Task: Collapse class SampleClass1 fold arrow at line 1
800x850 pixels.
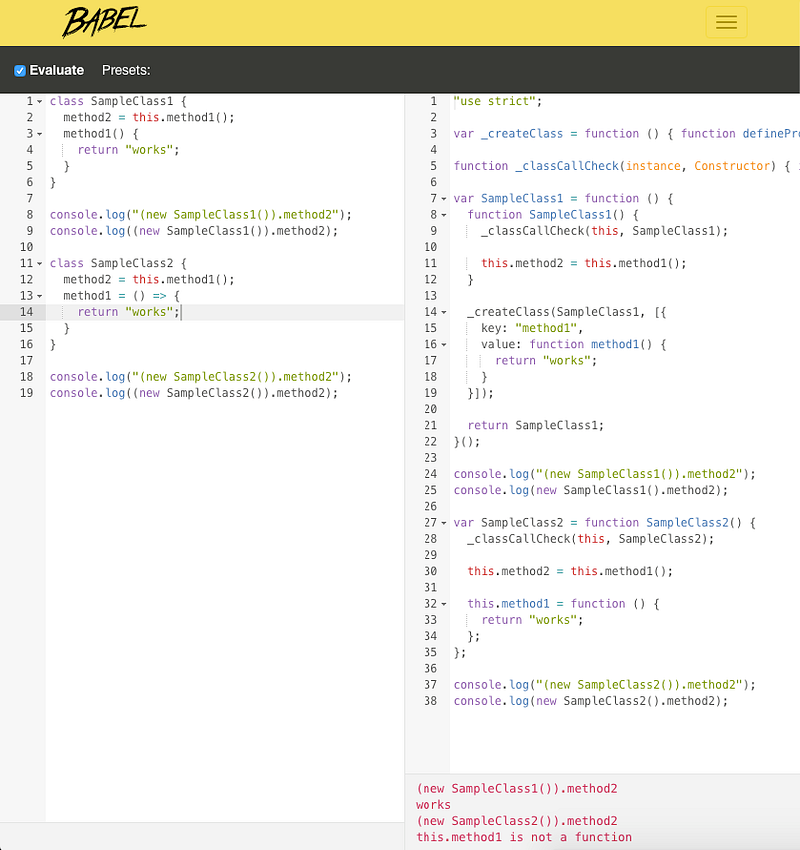Action: pos(40,101)
